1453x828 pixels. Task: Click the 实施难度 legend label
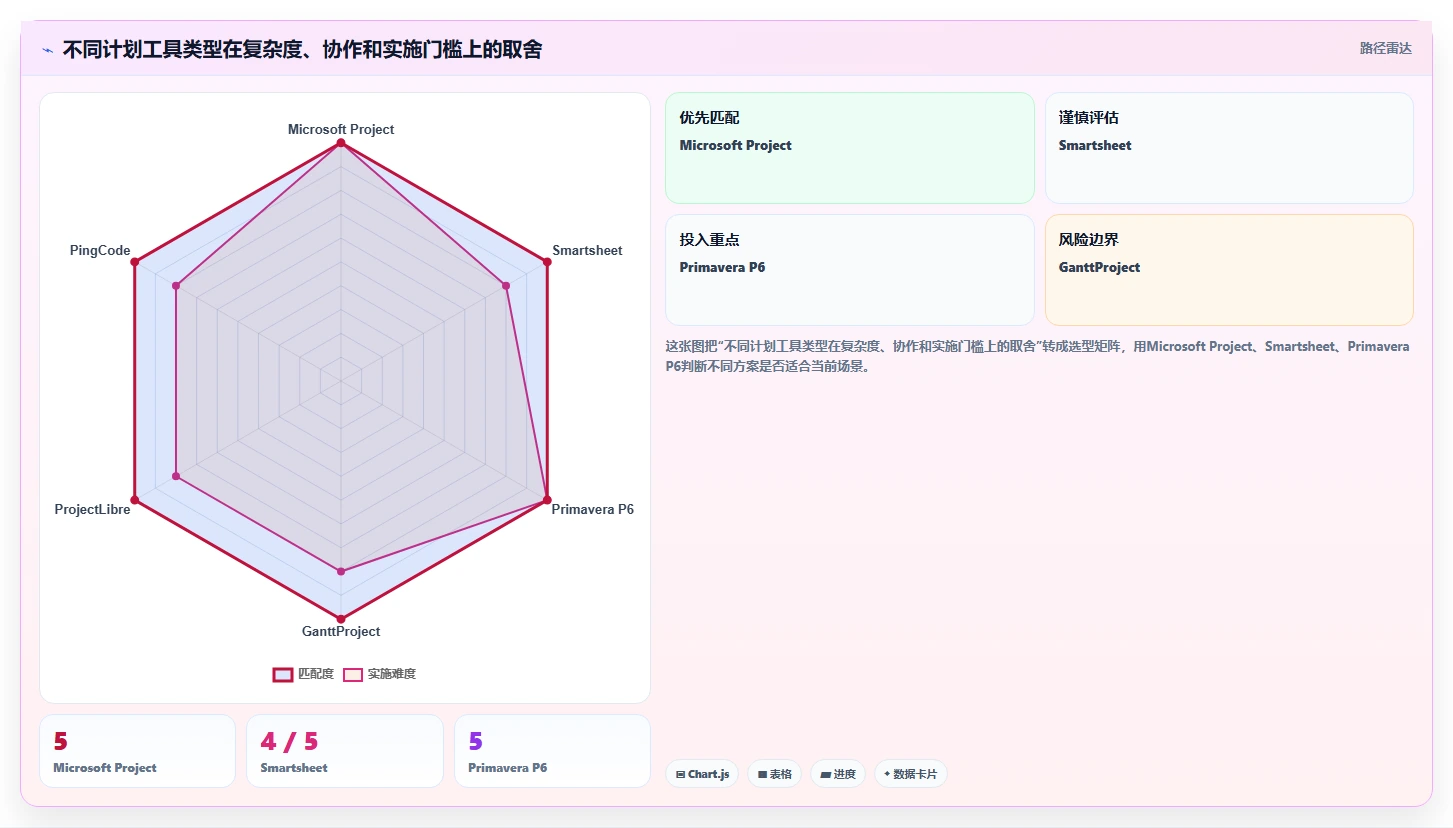pos(392,674)
